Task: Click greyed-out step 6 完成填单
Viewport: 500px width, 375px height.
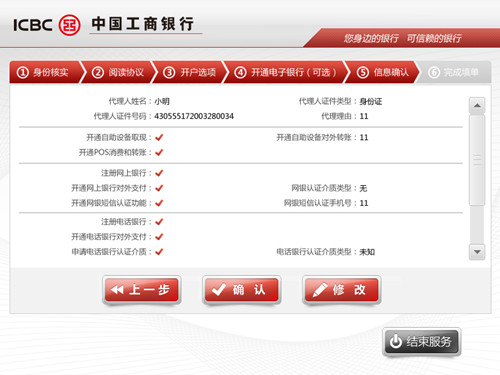Action: click(x=454, y=72)
